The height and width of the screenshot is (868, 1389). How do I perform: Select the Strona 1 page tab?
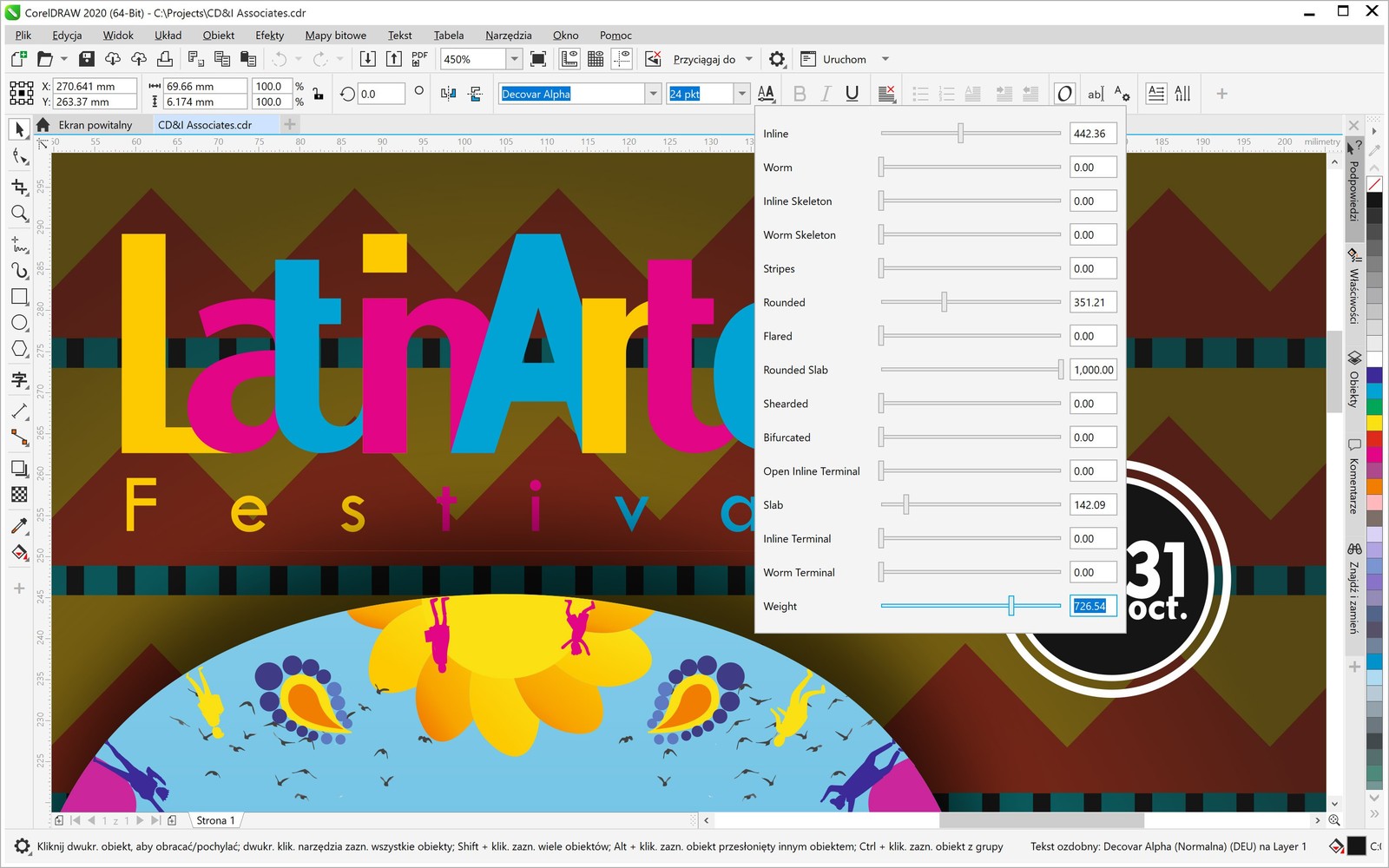[215, 820]
